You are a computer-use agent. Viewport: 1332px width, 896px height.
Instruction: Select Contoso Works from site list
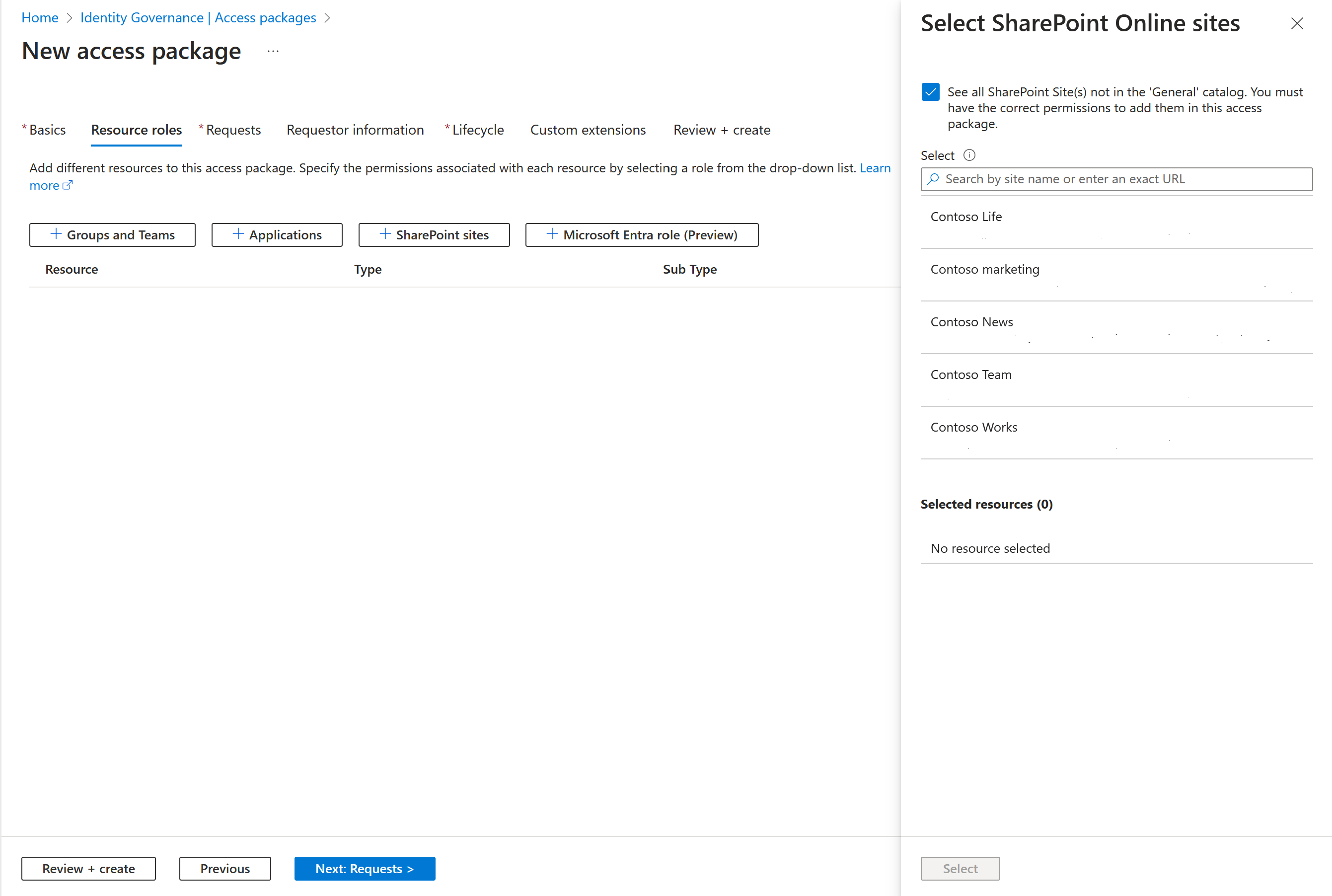[975, 426]
